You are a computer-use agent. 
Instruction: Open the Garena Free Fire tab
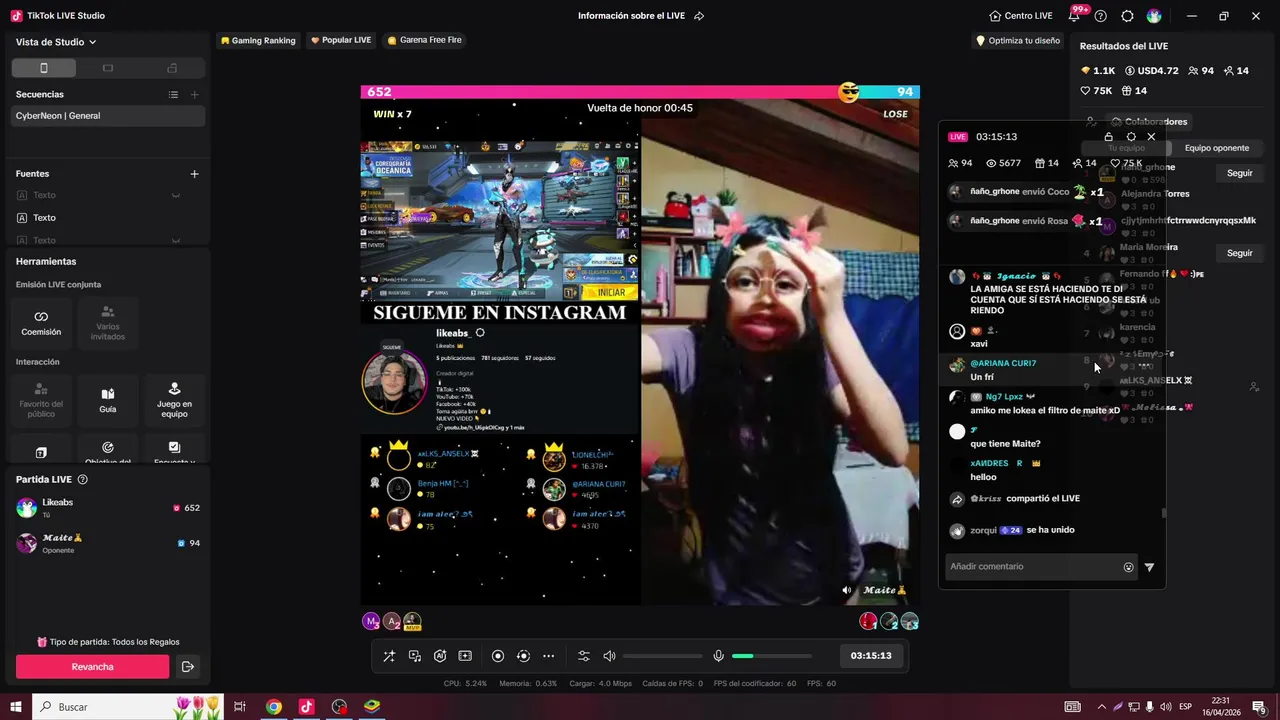tap(424, 40)
